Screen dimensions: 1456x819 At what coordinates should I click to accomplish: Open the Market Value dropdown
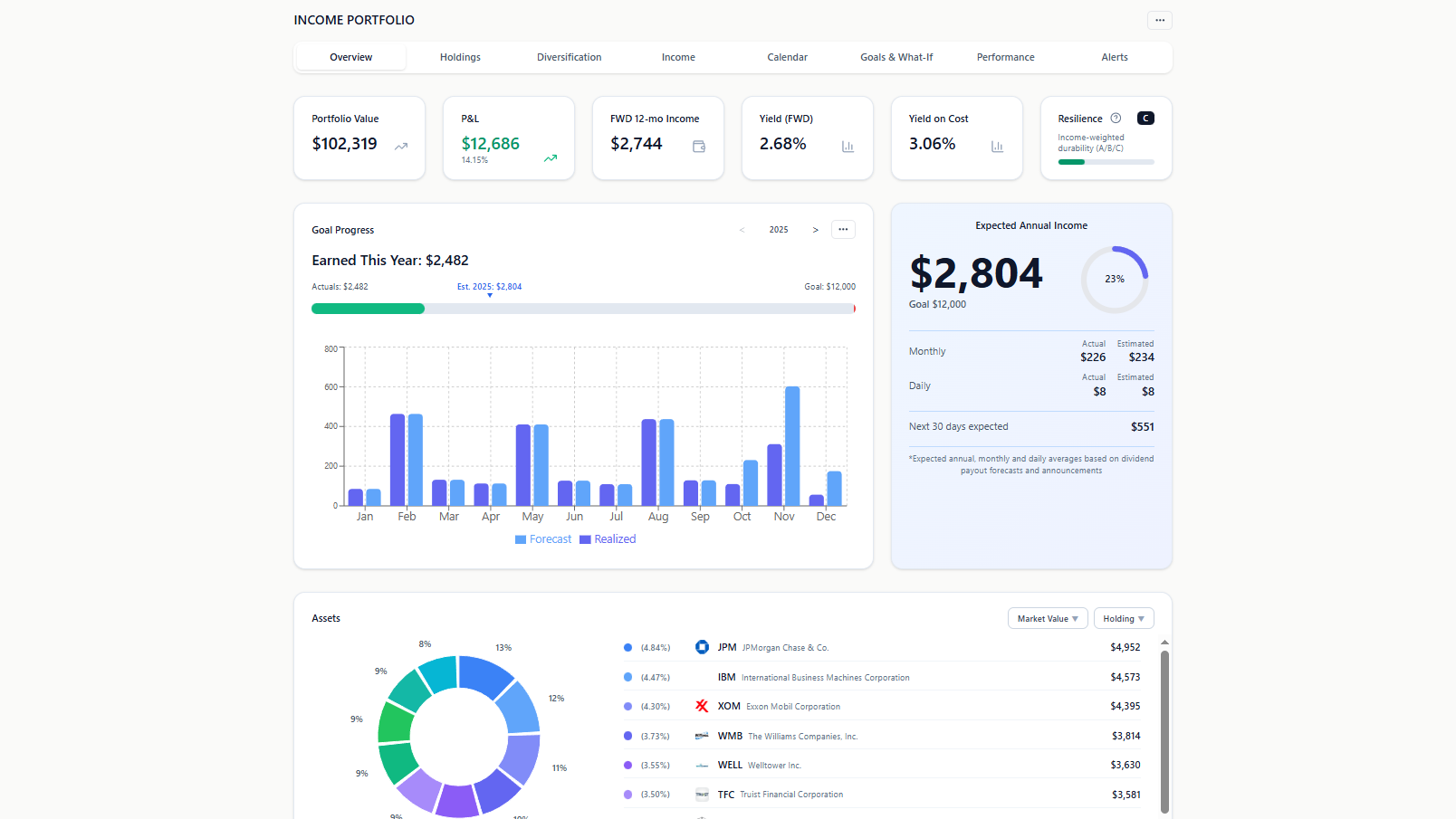tap(1048, 619)
